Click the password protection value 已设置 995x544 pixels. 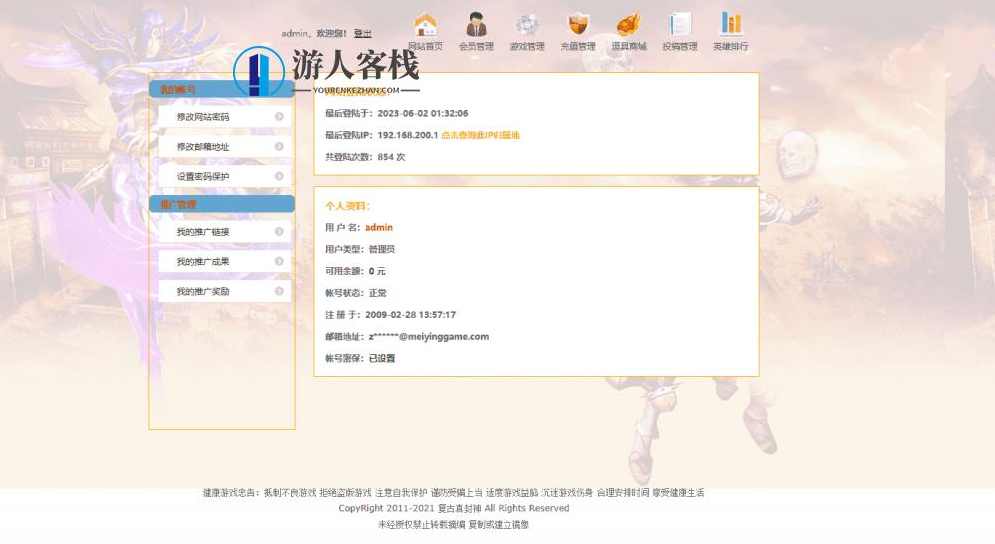[382, 359]
